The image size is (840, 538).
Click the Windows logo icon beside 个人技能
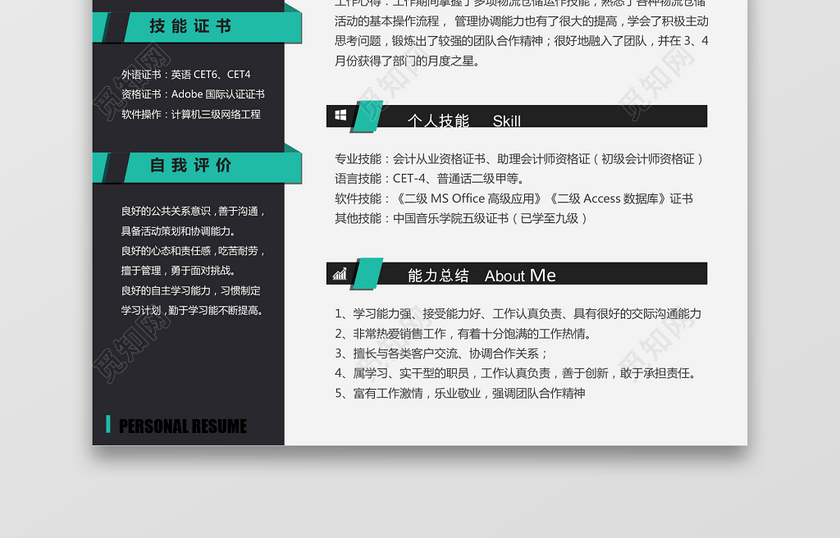(340, 115)
